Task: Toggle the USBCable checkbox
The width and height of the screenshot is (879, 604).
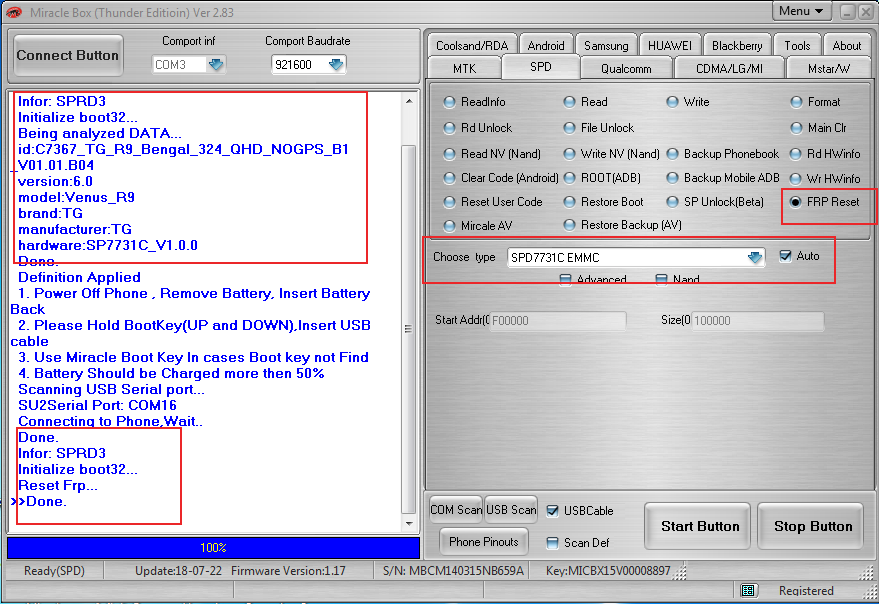Action: point(552,510)
